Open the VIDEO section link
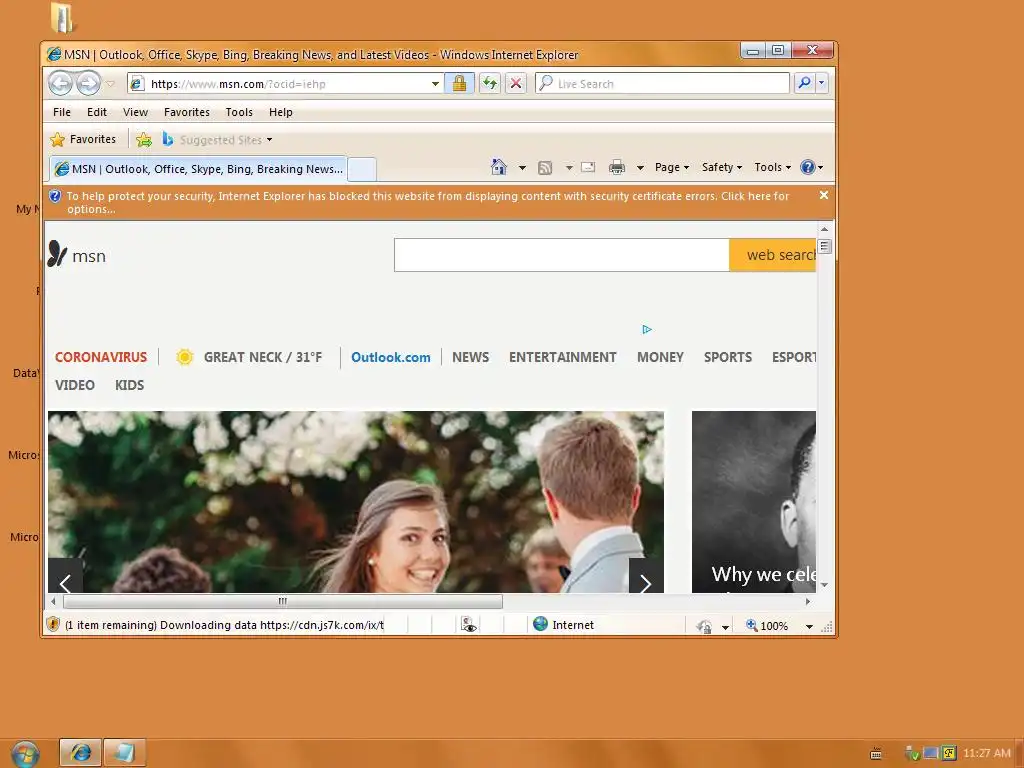Image resolution: width=1024 pixels, height=768 pixels. (74, 385)
